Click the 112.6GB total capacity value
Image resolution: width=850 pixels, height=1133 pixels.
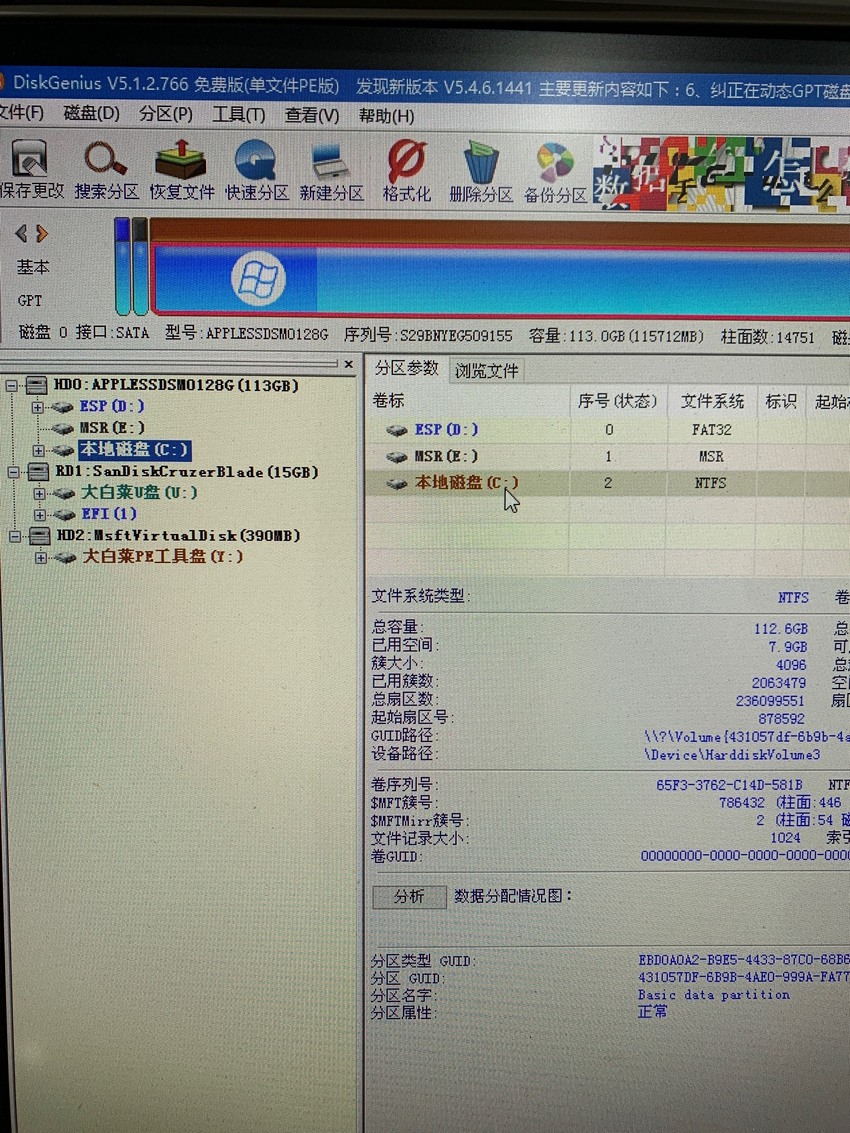pyautogui.click(x=781, y=629)
